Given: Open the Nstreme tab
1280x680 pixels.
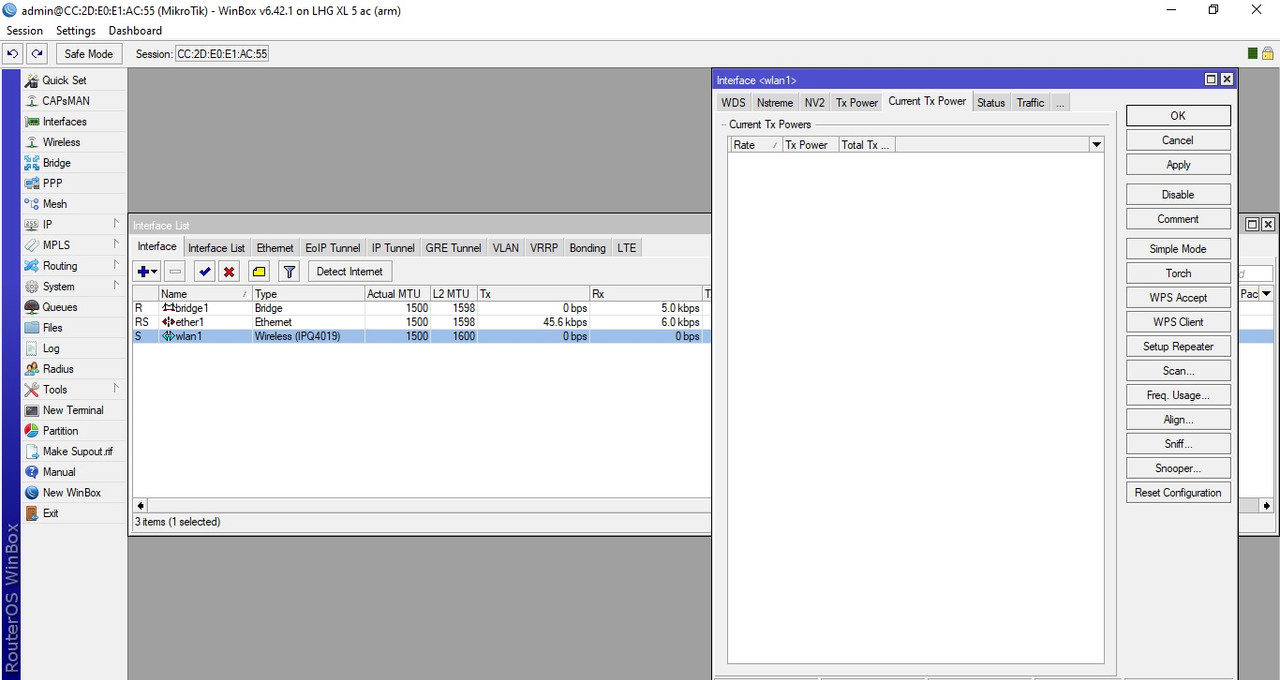Looking at the screenshot, I should pyautogui.click(x=775, y=103).
